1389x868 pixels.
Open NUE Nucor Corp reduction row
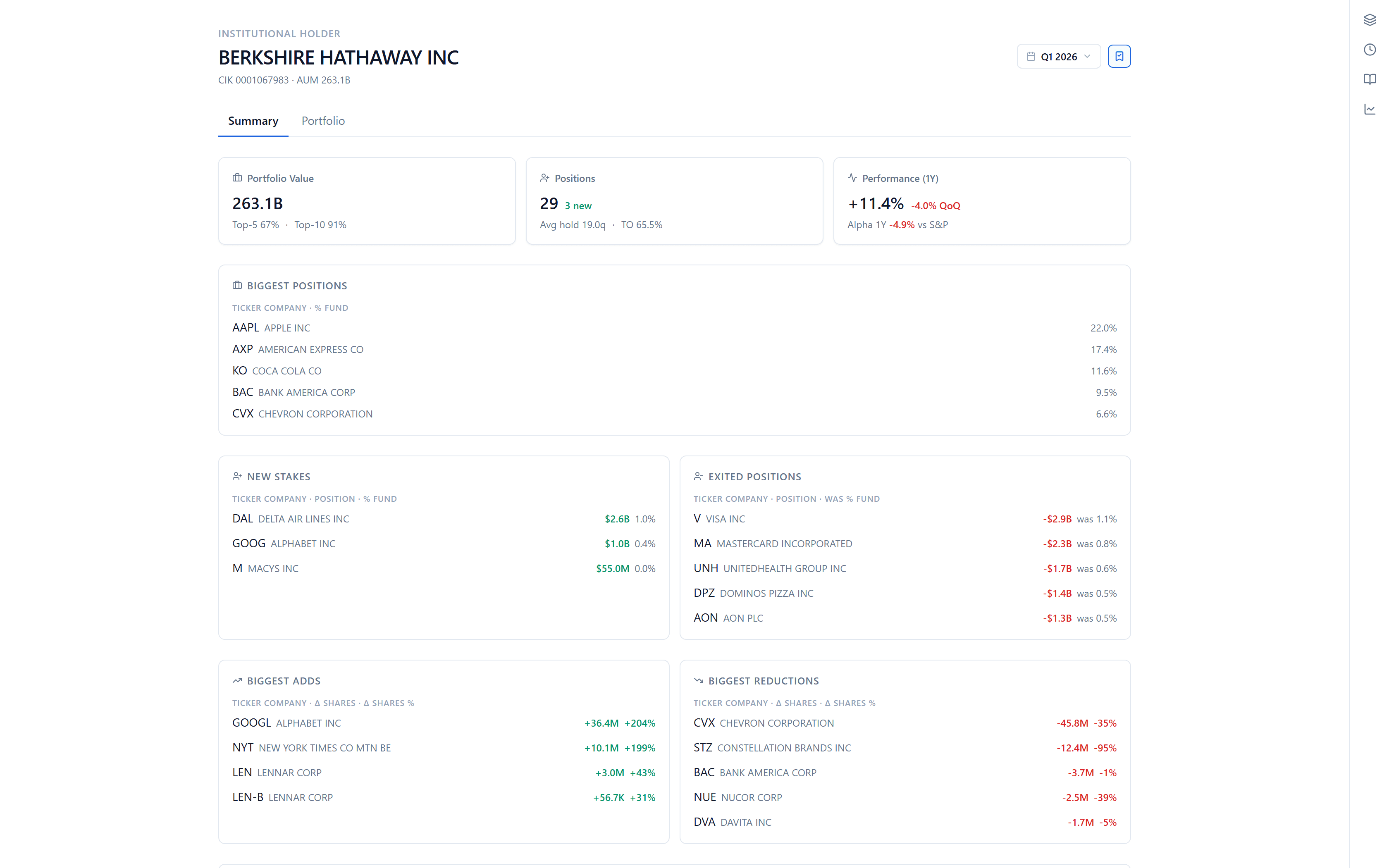point(905,797)
